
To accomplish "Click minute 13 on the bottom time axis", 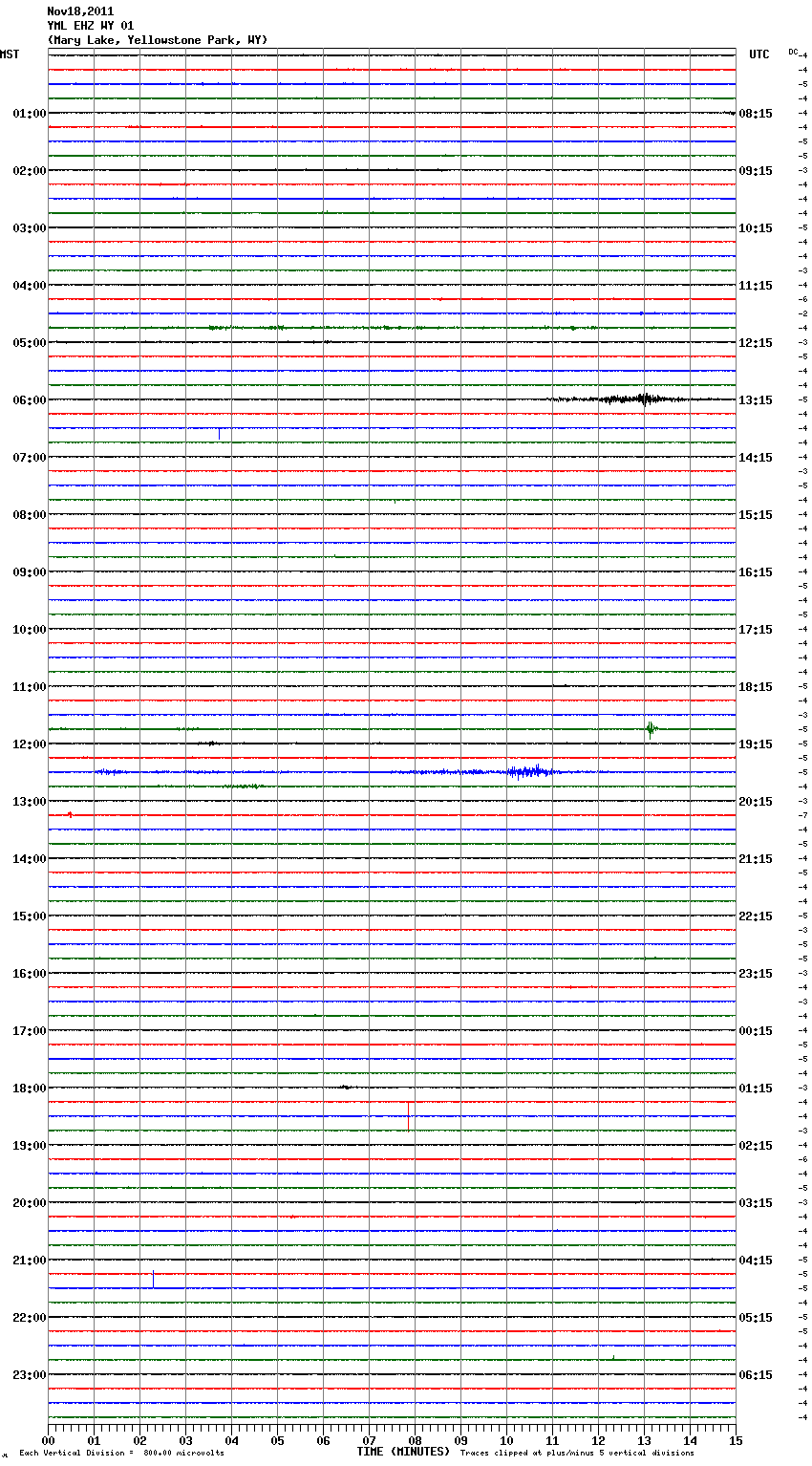I will coord(645,1439).
